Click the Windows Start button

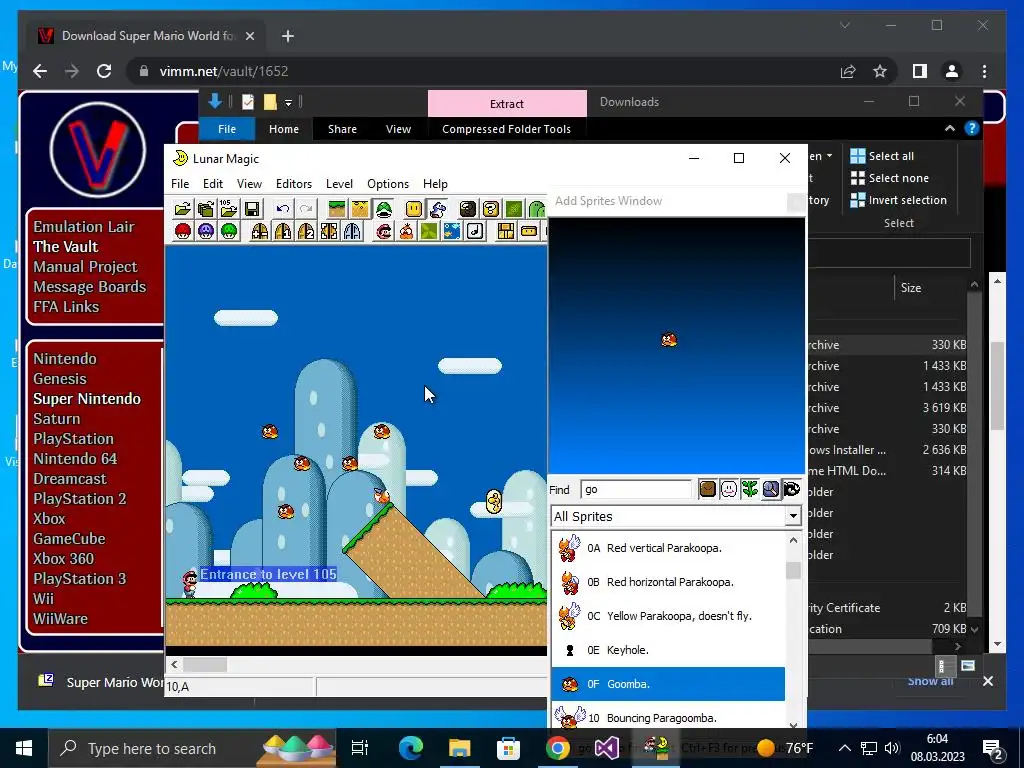(x=24, y=748)
